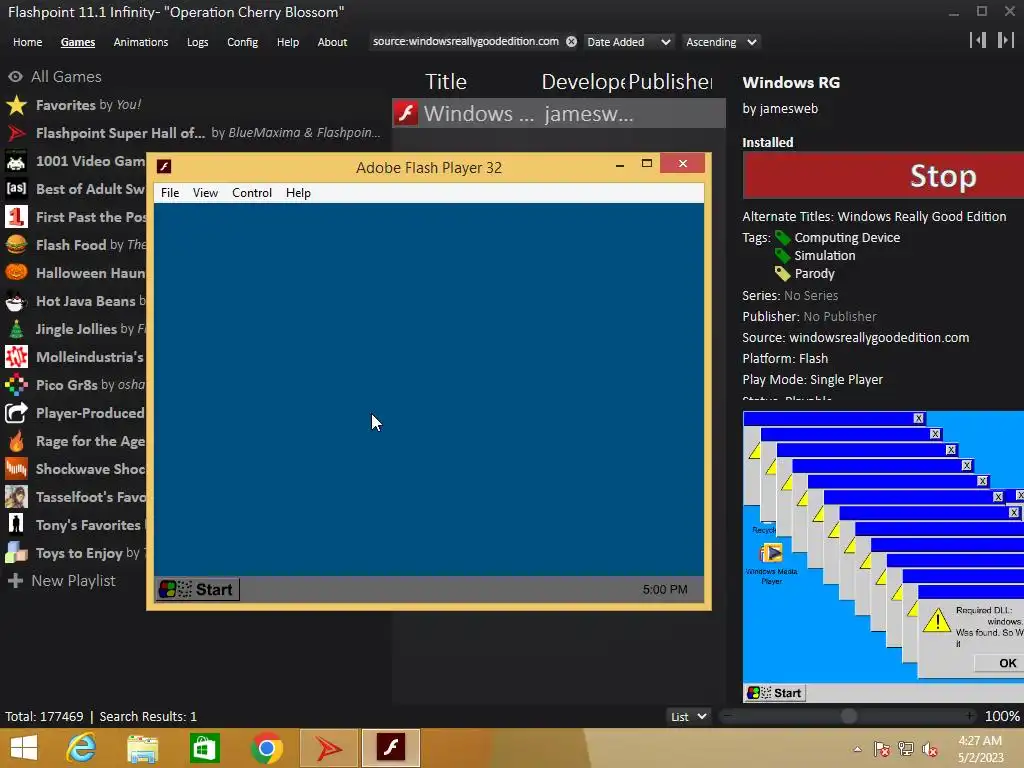
Task: Open Tasselfoot's Favorites avatar icon
Action: 16,498
